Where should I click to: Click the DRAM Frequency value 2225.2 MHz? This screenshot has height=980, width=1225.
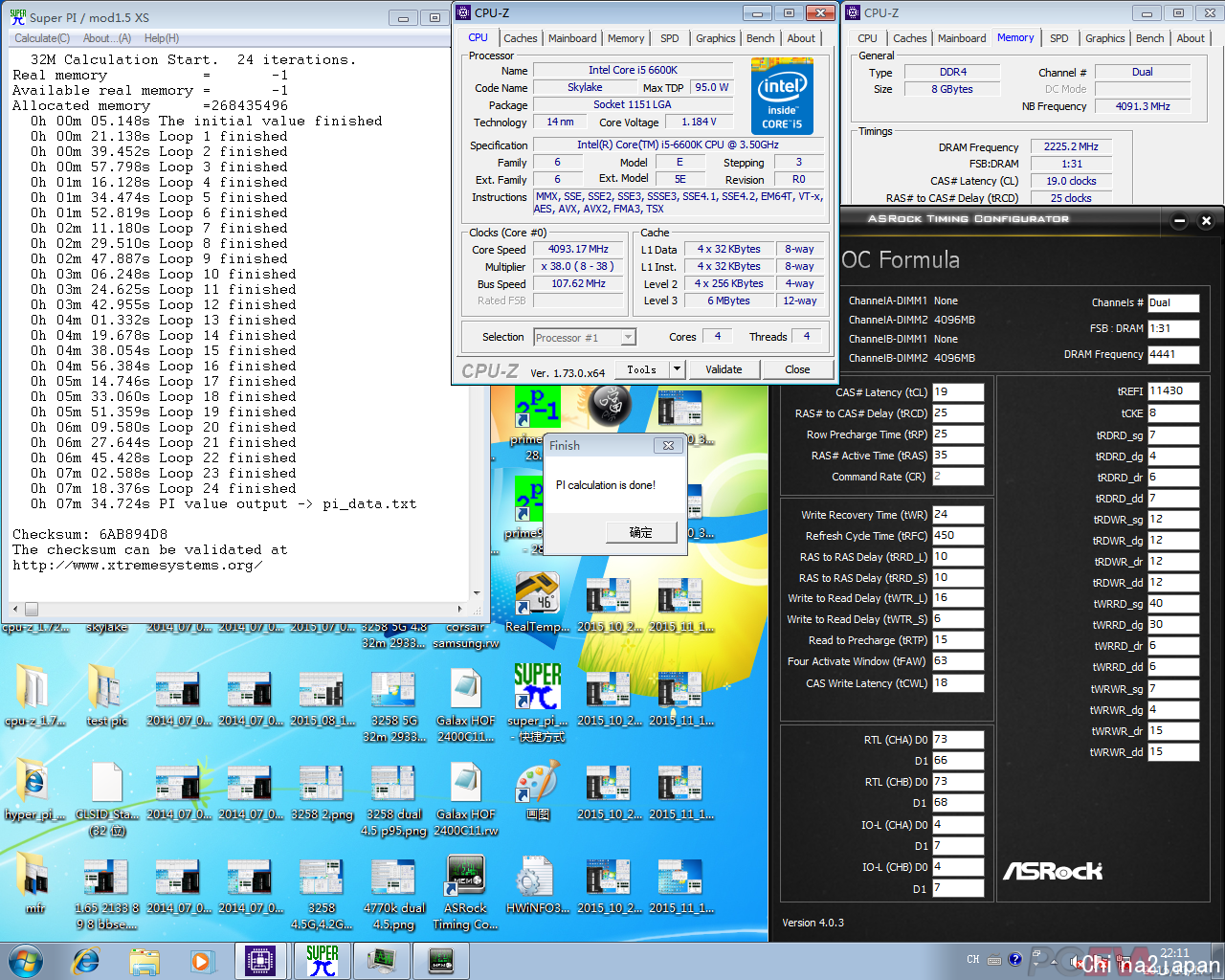tap(1071, 146)
